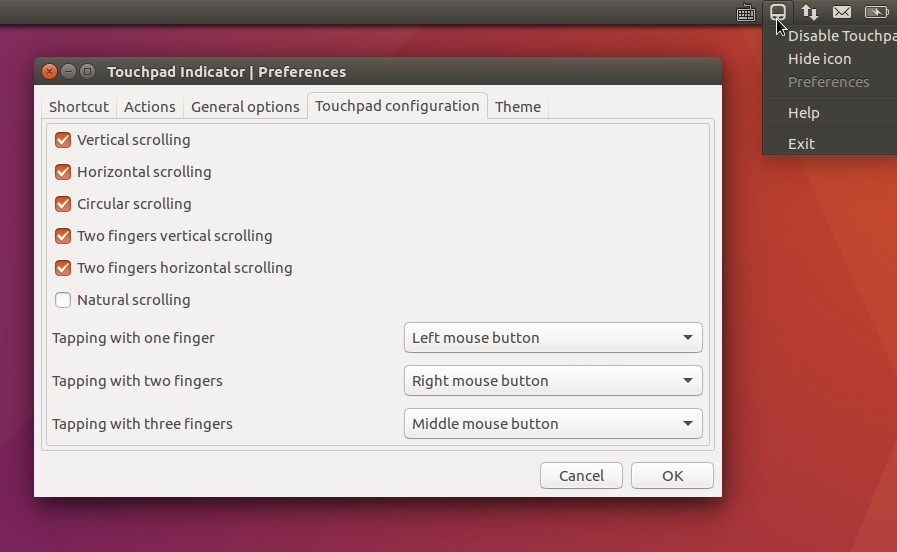Screen dimensions: 897x552
Task: Select Hide icon in the indicator menu
Action: [x=830, y=59]
